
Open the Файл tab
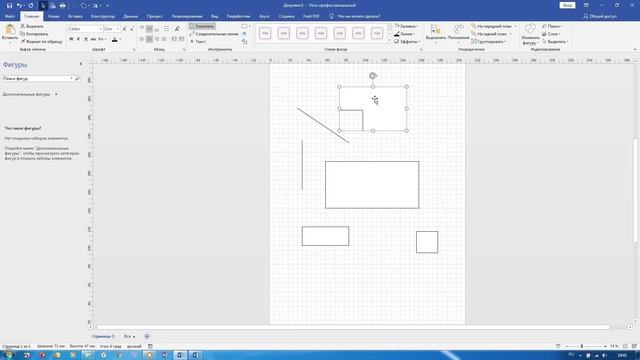(x=10, y=16)
